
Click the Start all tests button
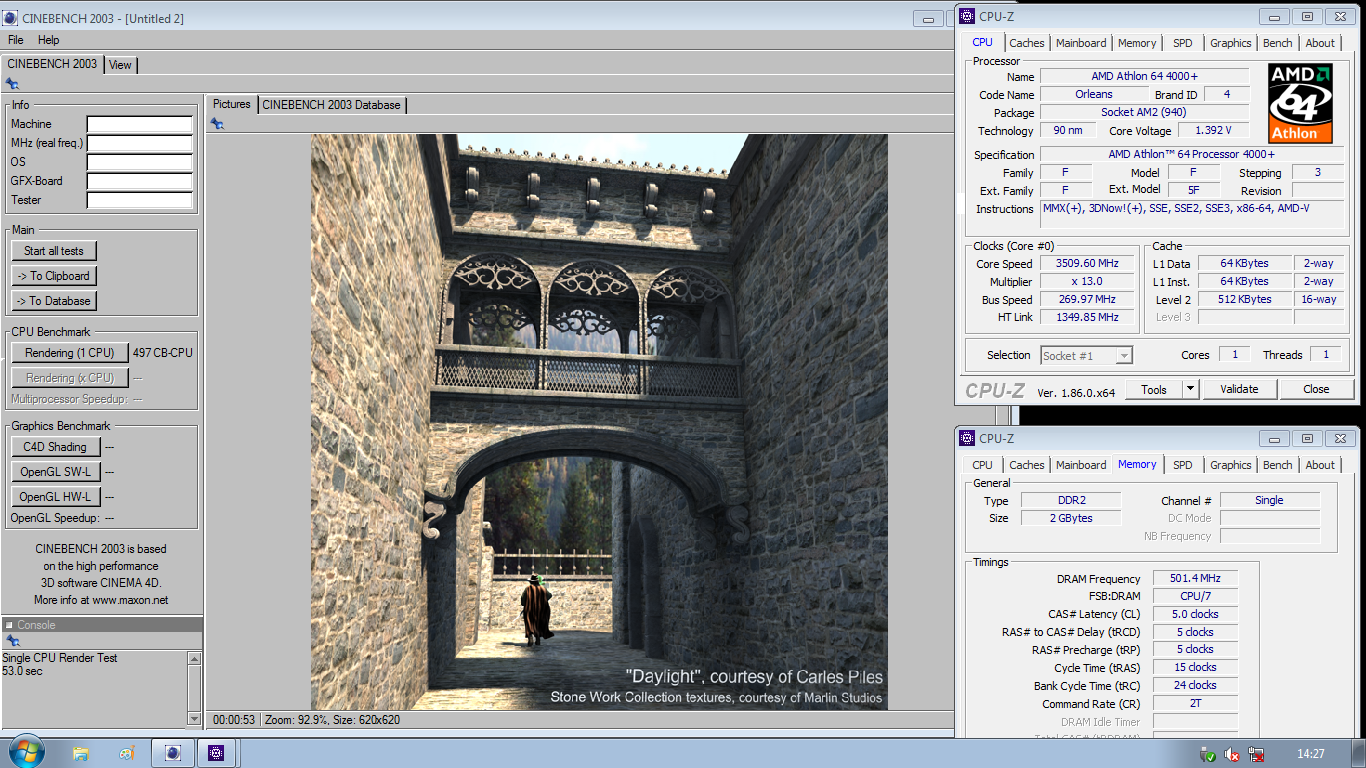click(54, 251)
